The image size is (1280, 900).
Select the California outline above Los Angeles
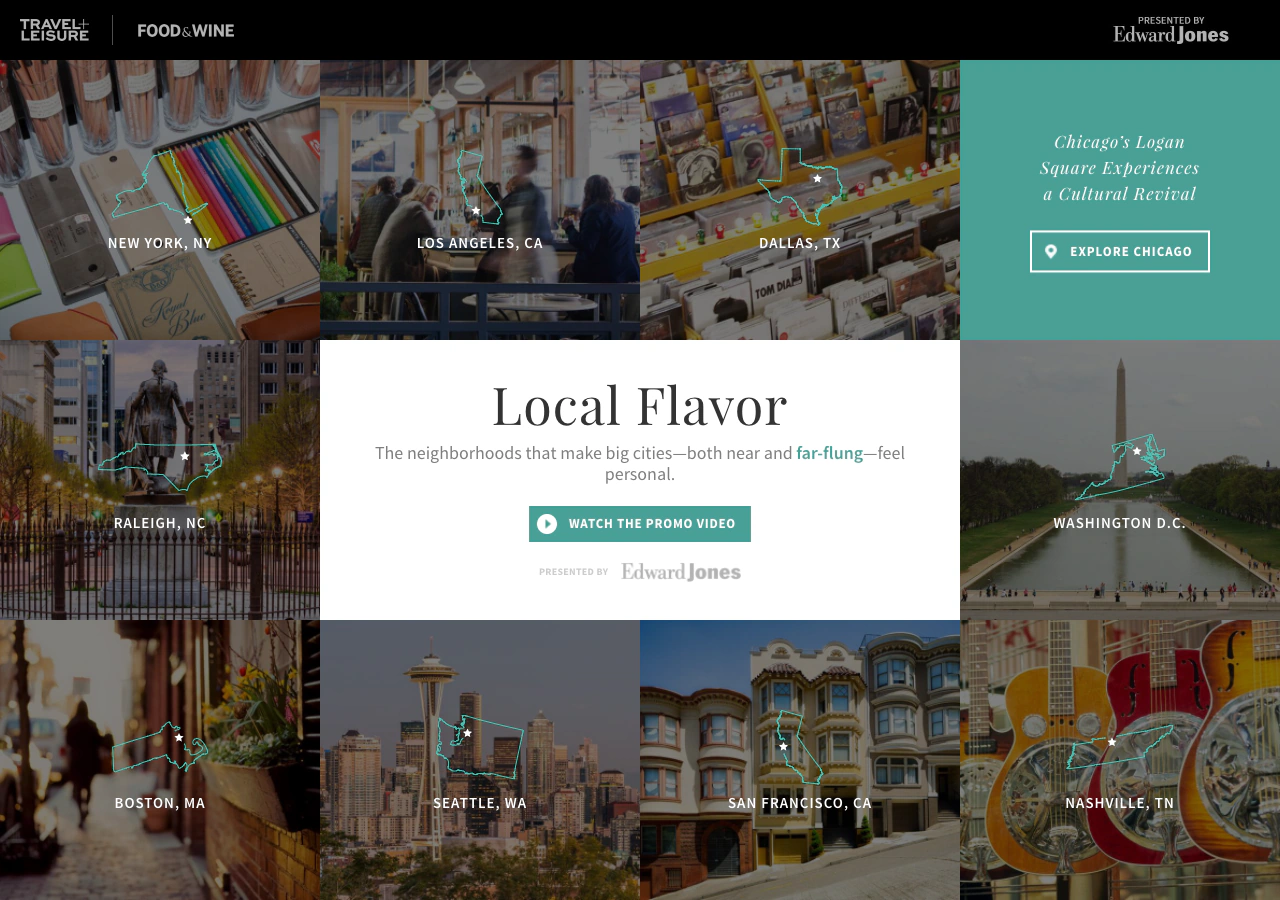coord(479,186)
